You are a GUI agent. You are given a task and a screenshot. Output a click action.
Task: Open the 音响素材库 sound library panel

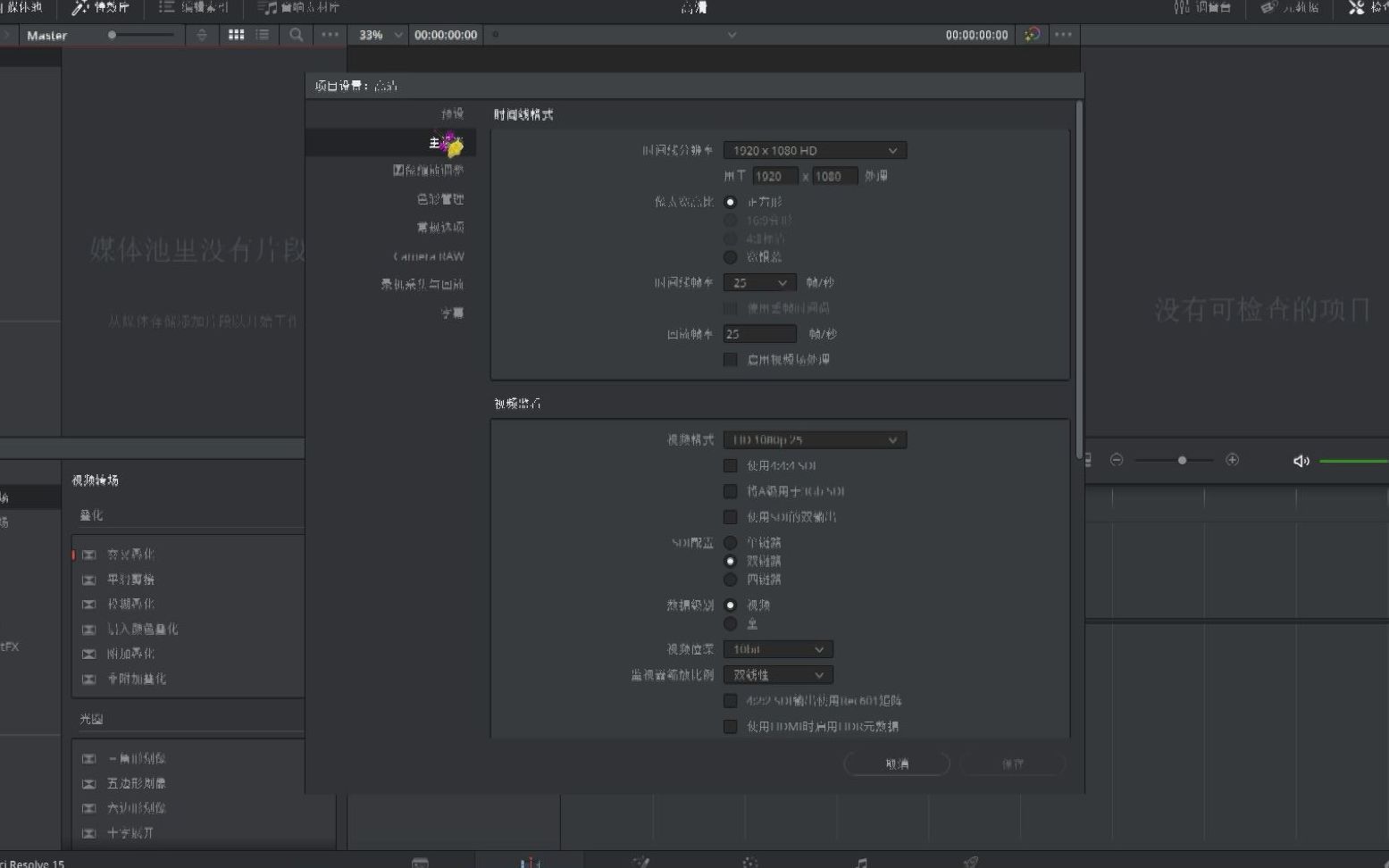click(x=298, y=8)
